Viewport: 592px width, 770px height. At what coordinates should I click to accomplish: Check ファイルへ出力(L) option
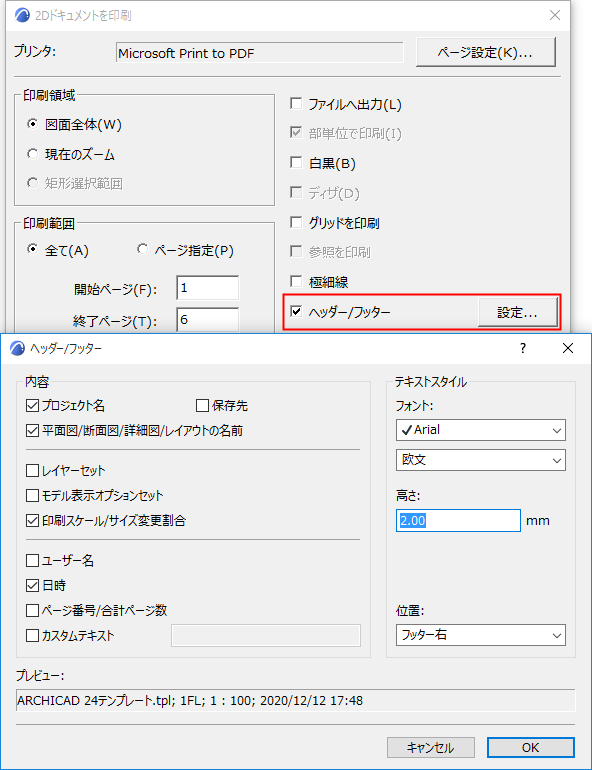[x=296, y=103]
